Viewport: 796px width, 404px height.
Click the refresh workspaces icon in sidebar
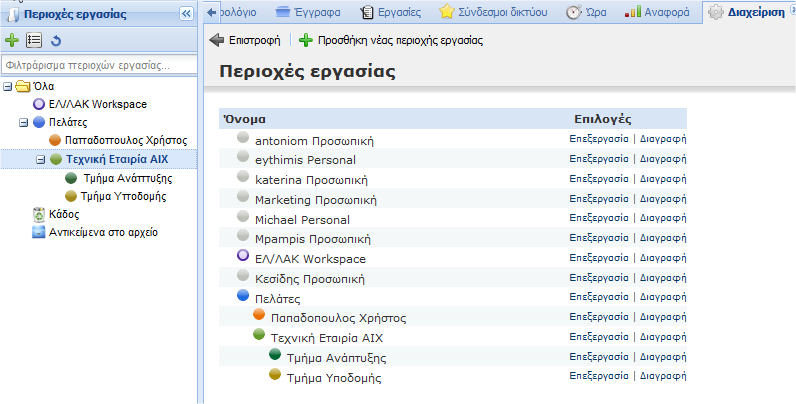click(x=56, y=40)
